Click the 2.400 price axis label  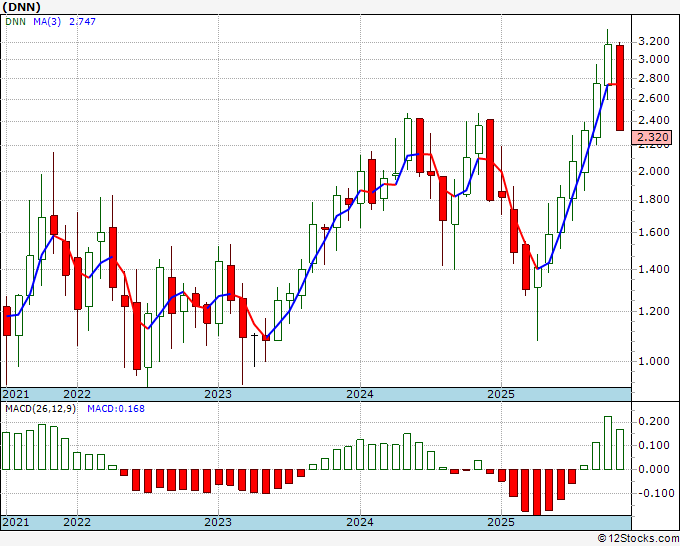(654, 121)
